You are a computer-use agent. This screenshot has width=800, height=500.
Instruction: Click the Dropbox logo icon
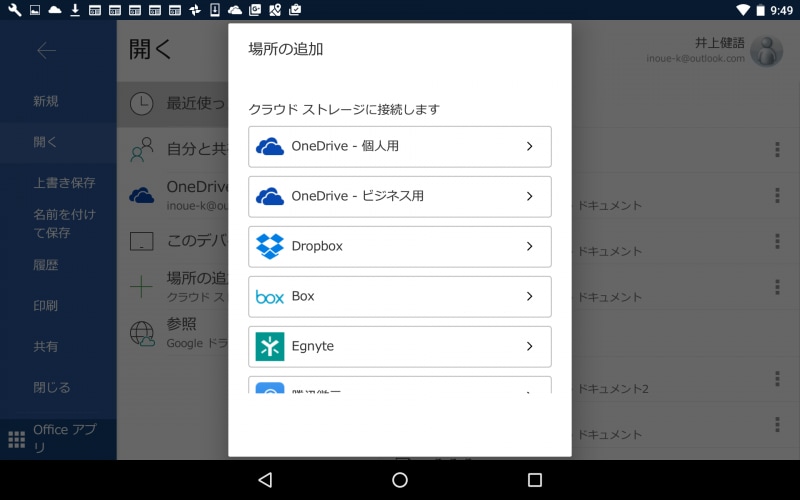pos(269,246)
